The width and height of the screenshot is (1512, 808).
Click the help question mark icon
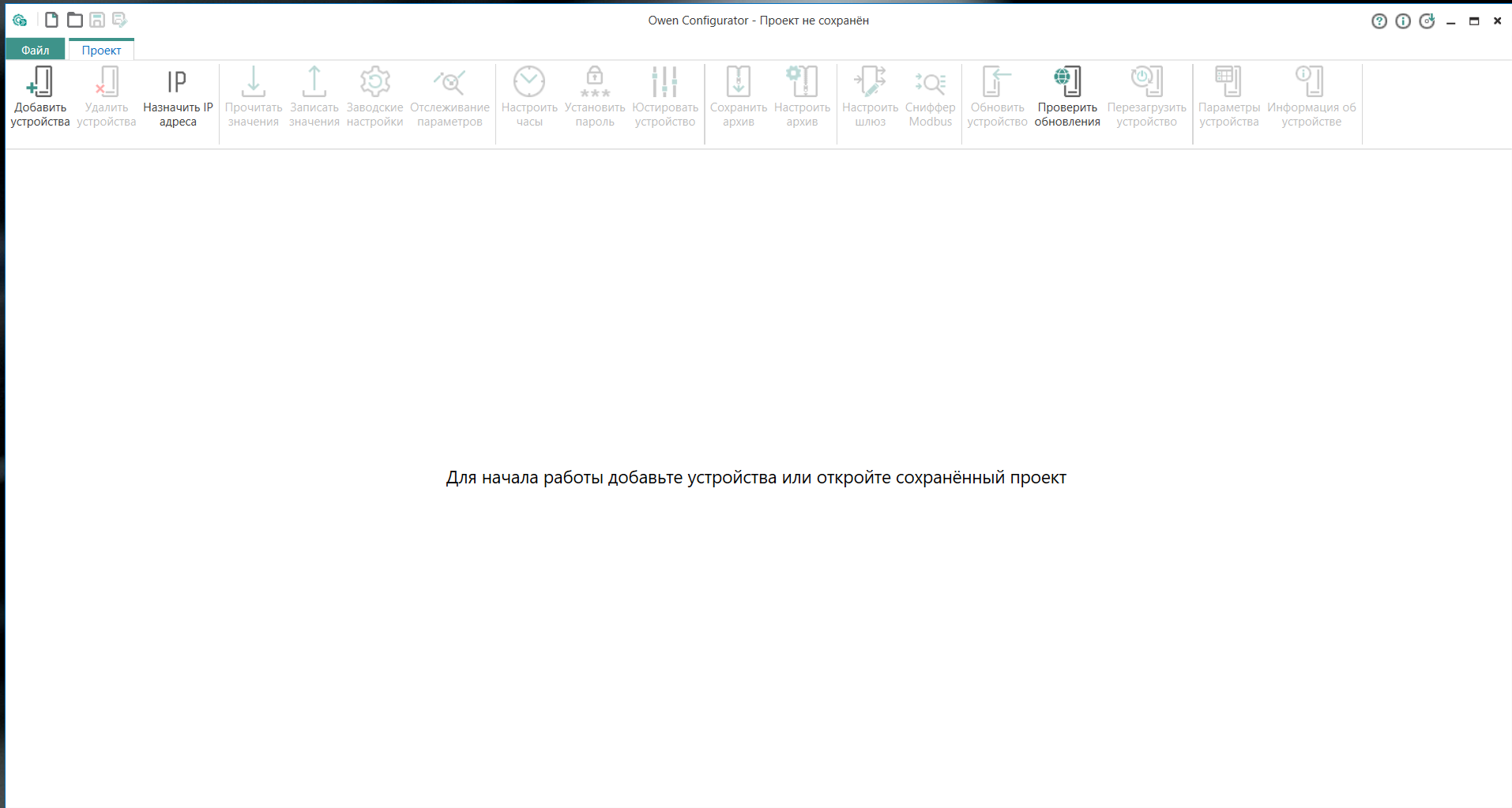click(x=1379, y=21)
